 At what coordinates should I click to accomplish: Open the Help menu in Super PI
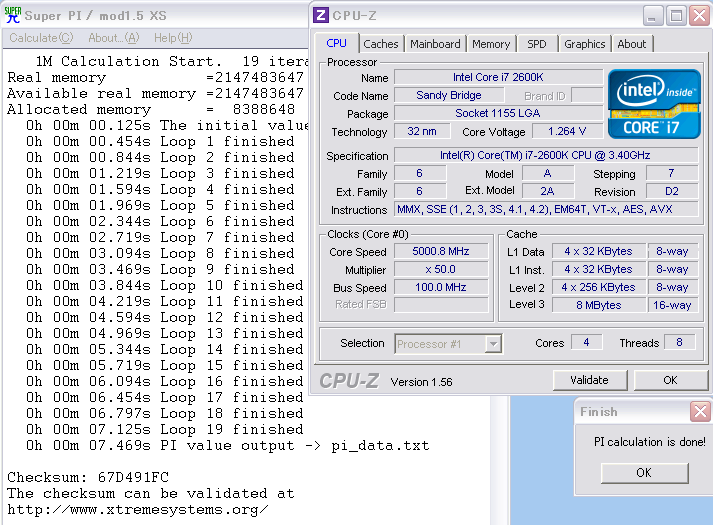[x=173, y=38]
